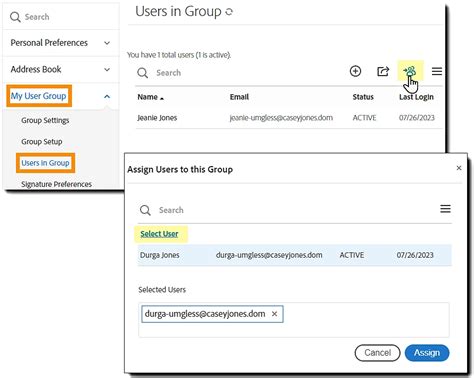Click jeanie-umgless@caseyjones.dom email cell

coord(281,118)
